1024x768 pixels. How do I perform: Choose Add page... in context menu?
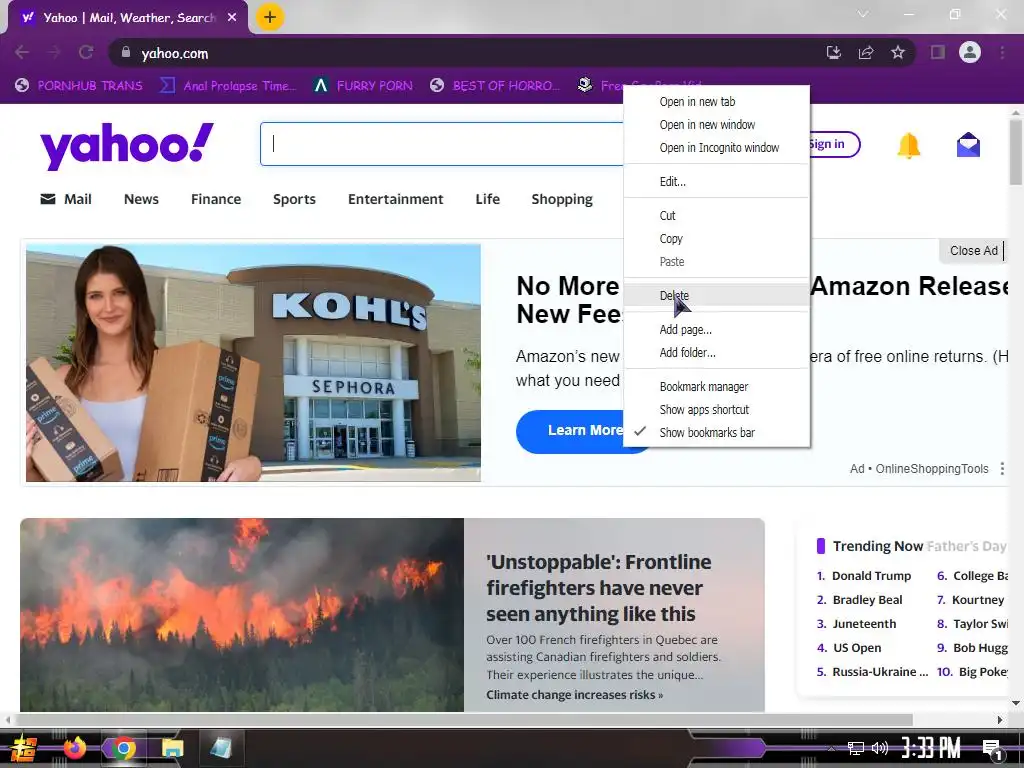pyautogui.click(x=716, y=330)
